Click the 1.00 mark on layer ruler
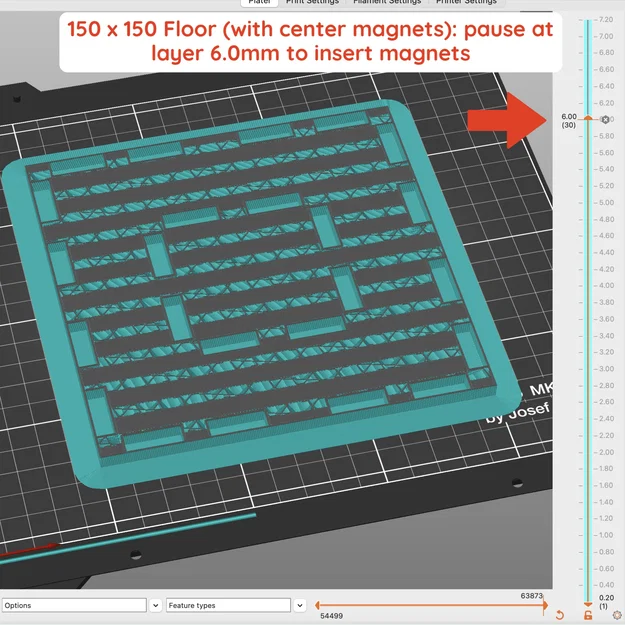 pyautogui.click(x=606, y=535)
